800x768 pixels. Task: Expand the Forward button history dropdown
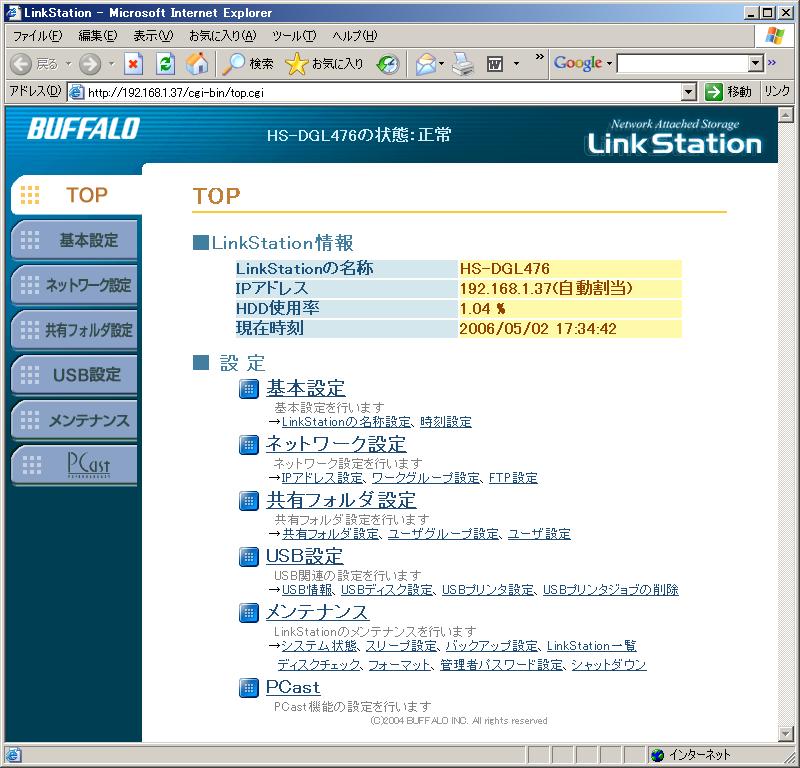[112, 64]
